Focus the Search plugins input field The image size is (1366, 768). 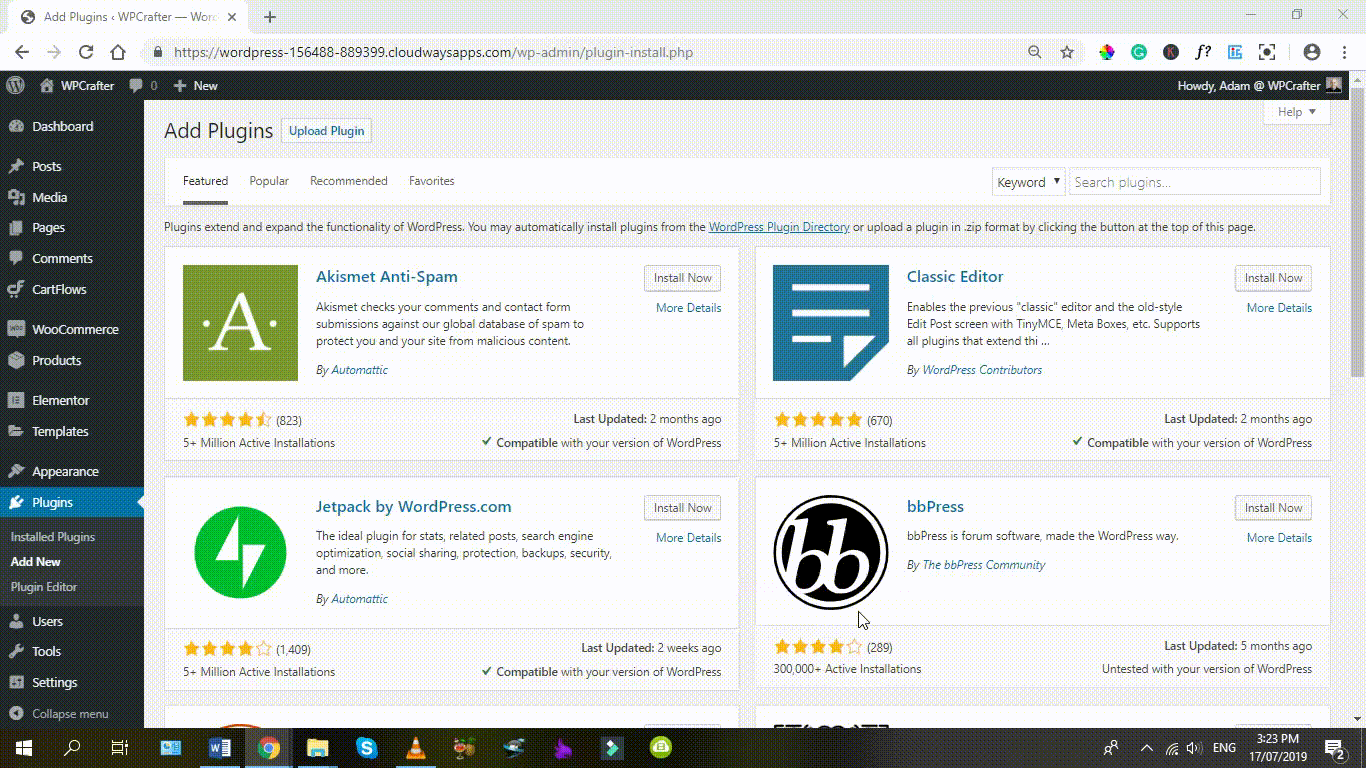[1195, 182]
